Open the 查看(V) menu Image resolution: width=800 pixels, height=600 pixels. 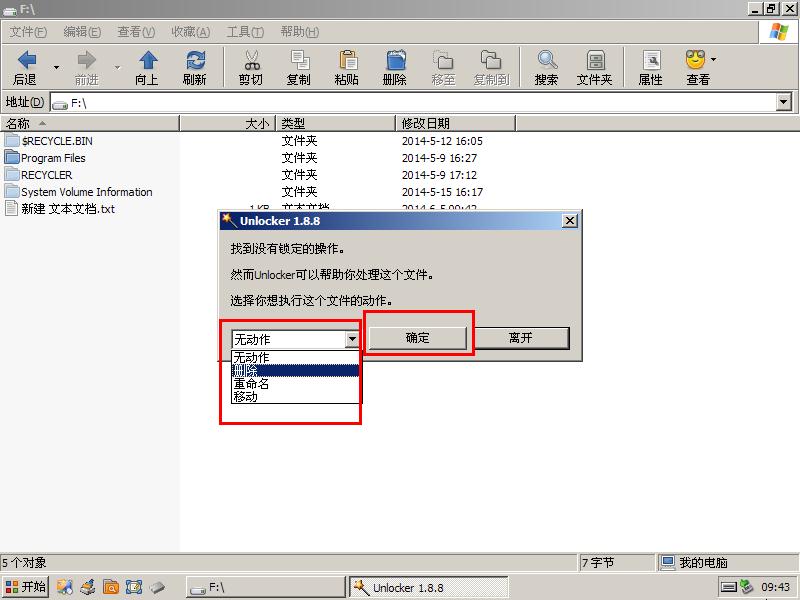(x=136, y=32)
